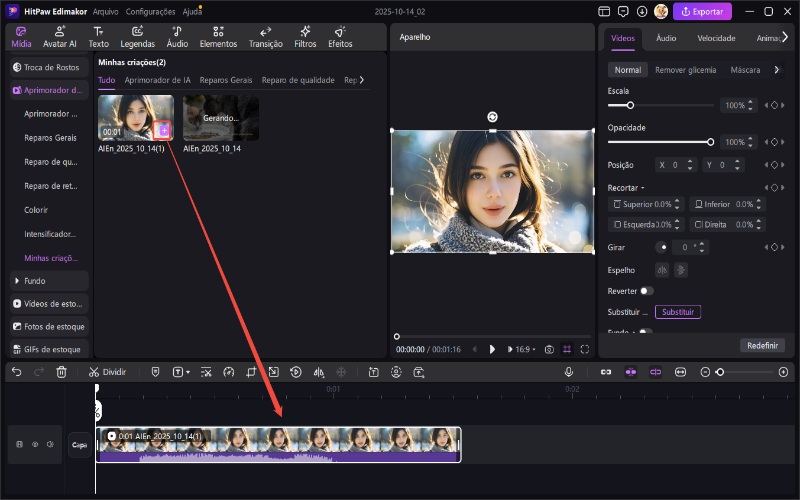This screenshot has width=800, height=500.
Task: Add AIEn_2025_10_14(1) clip to timeline with plus button
Action: point(163,131)
